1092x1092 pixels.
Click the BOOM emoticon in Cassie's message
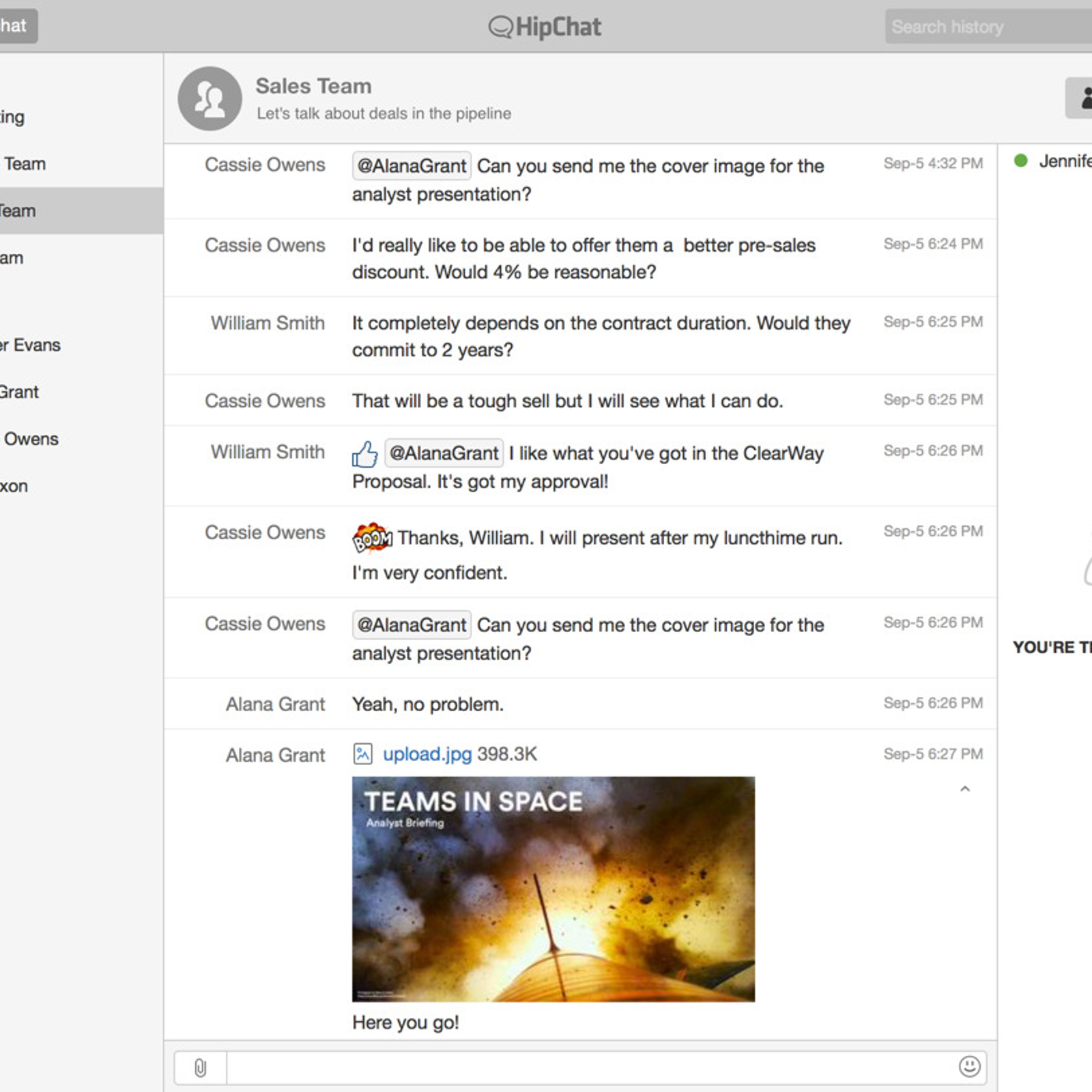click(372, 538)
